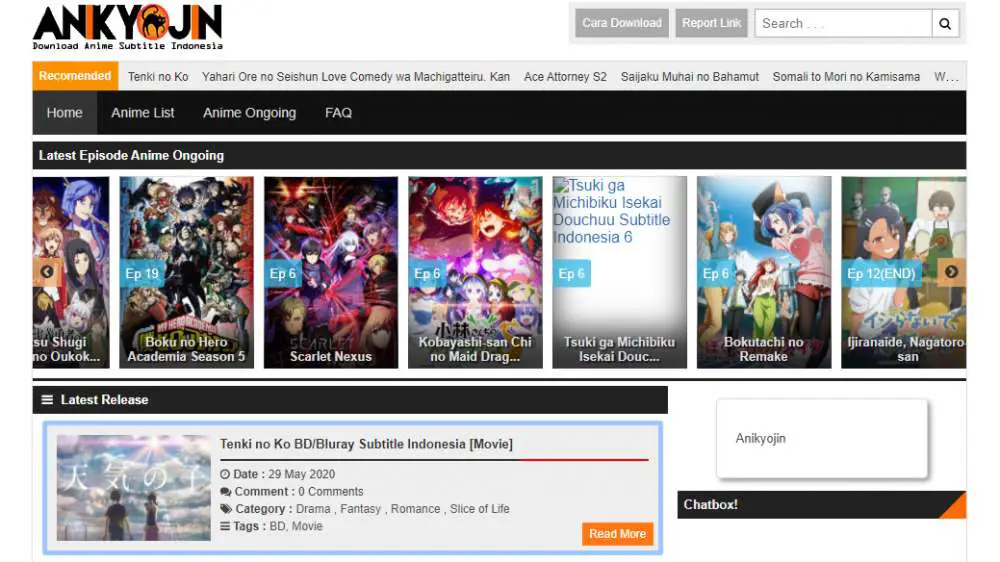Open recommended Tenki no Ko link
Screen dimensions: 1000x562
click(x=158, y=77)
